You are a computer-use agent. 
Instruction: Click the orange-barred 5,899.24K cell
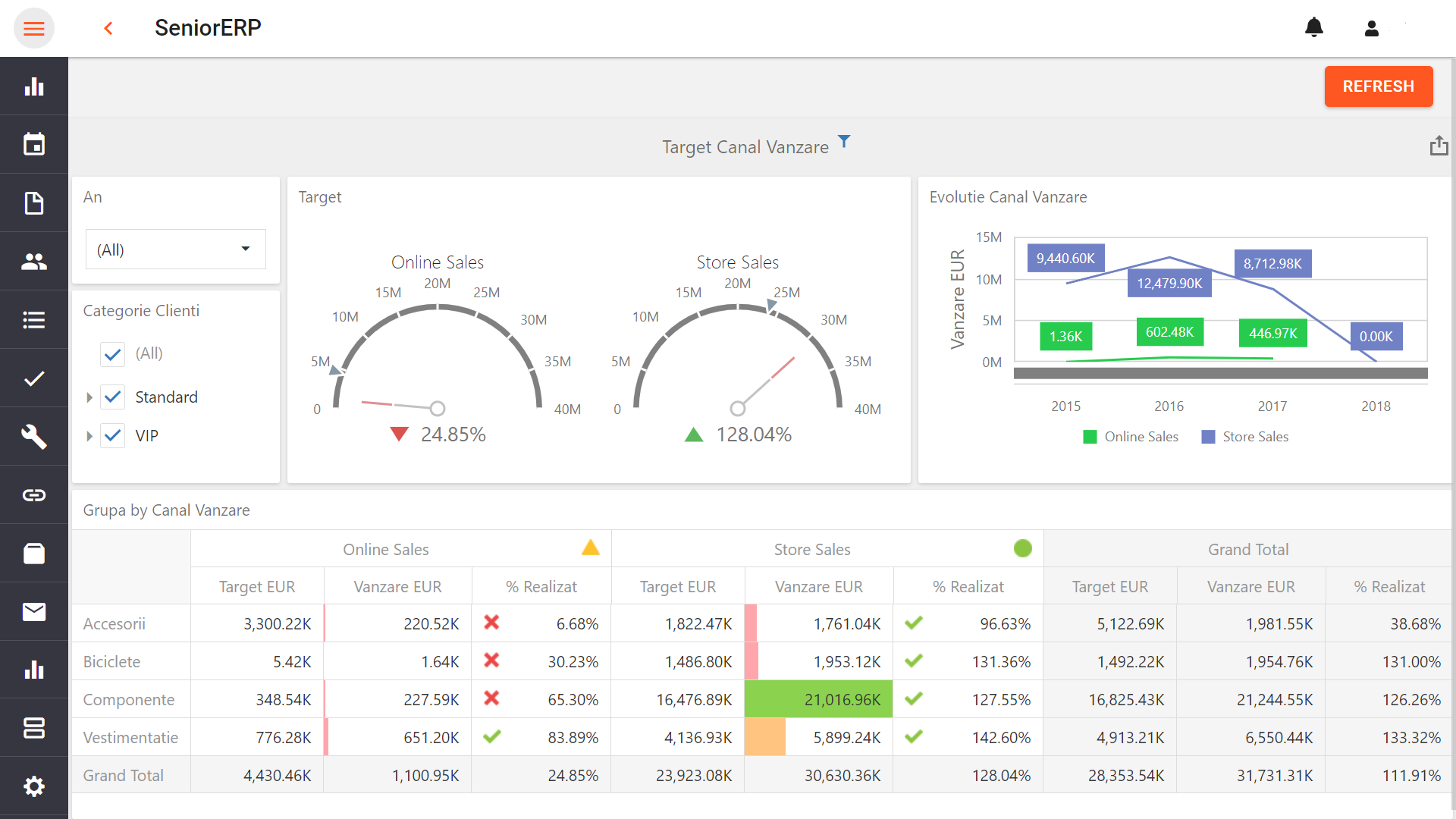819,737
